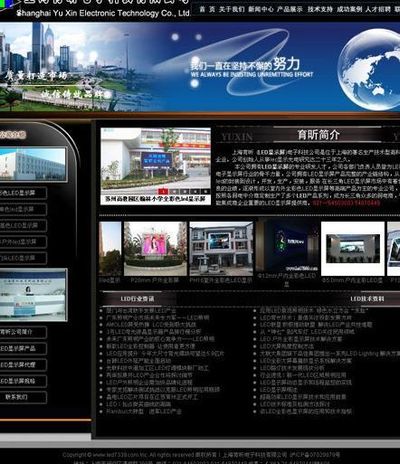Viewport: 400px width, 464px height.
Task: Open sidebar reception desk photo
Action: point(33,295)
